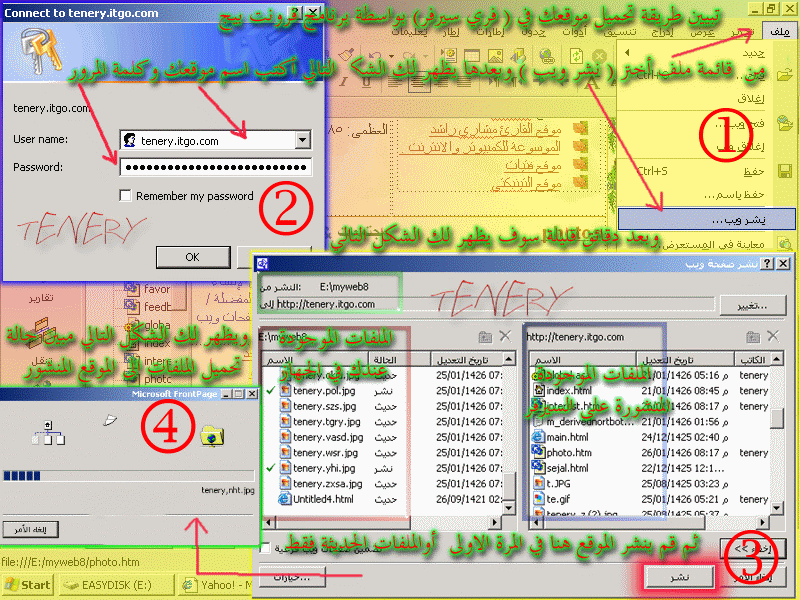Click the delete X icon above the http://tenery.itgo.com file list
Viewport: 800px width, 600px height.
[x=773, y=336]
